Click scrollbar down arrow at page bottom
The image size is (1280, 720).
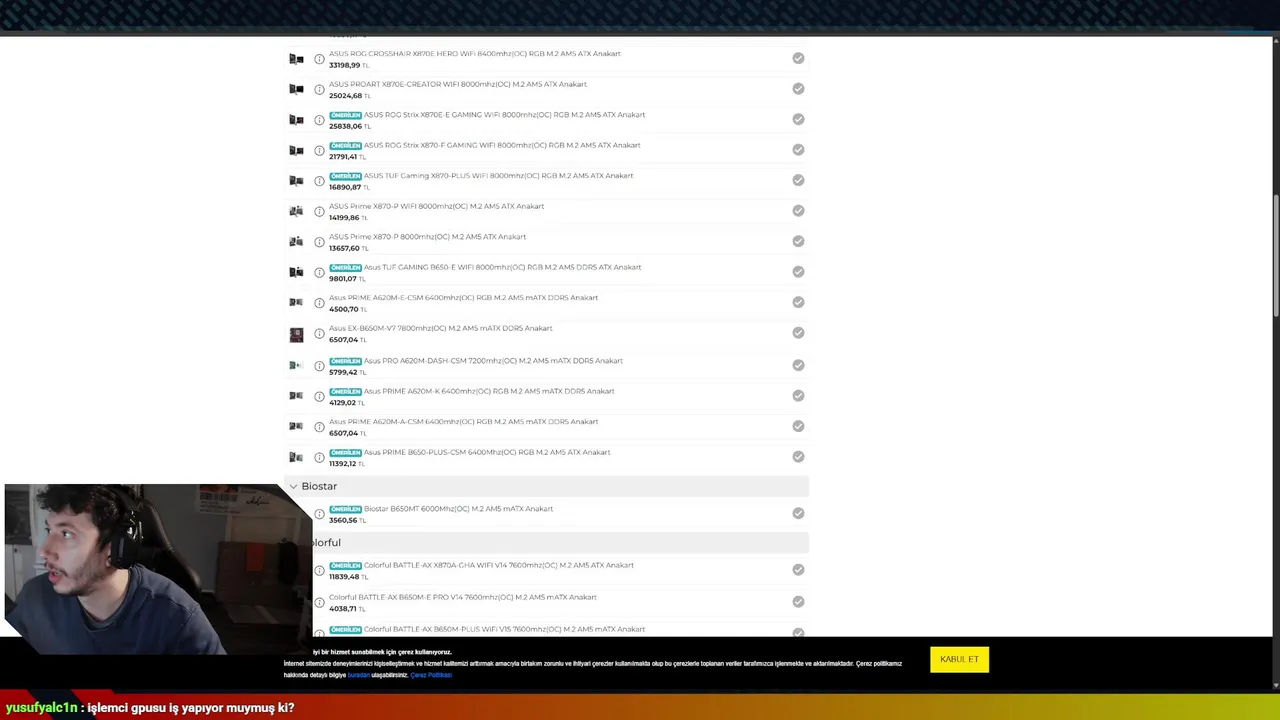(1276, 685)
